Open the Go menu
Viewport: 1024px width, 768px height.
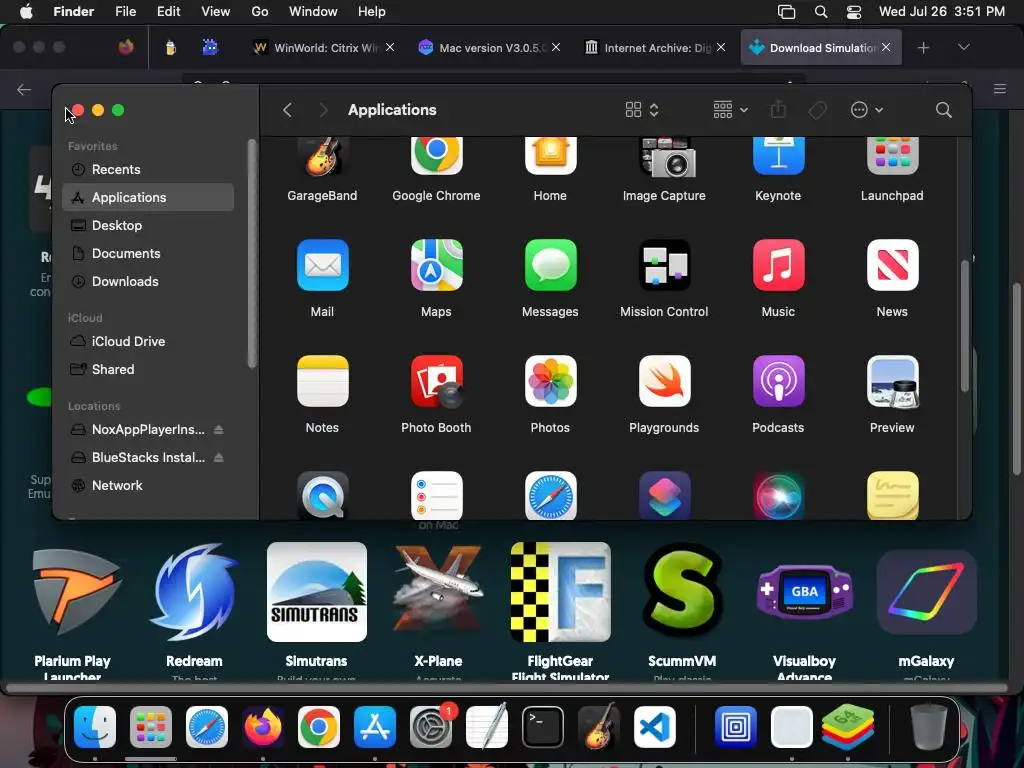[x=259, y=11]
